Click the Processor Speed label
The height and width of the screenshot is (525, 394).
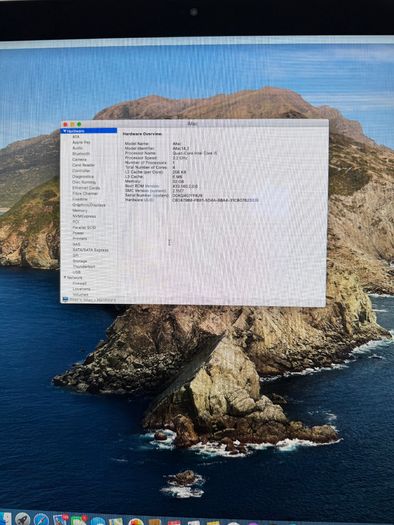pos(141,158)
